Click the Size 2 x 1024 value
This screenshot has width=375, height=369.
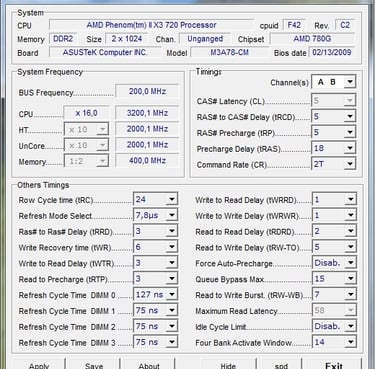(127, 39)
